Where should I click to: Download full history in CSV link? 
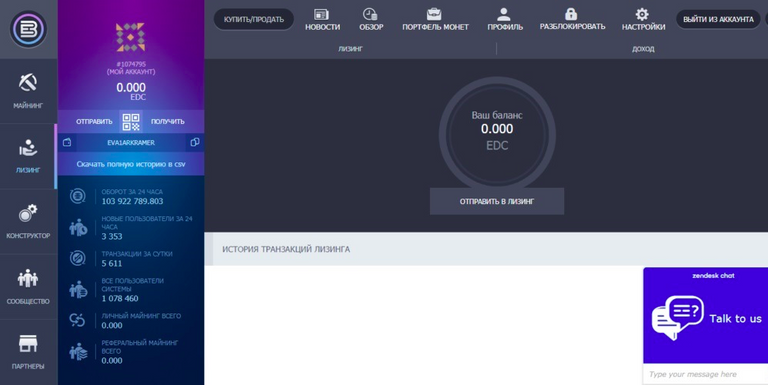[x=131, y=164]
